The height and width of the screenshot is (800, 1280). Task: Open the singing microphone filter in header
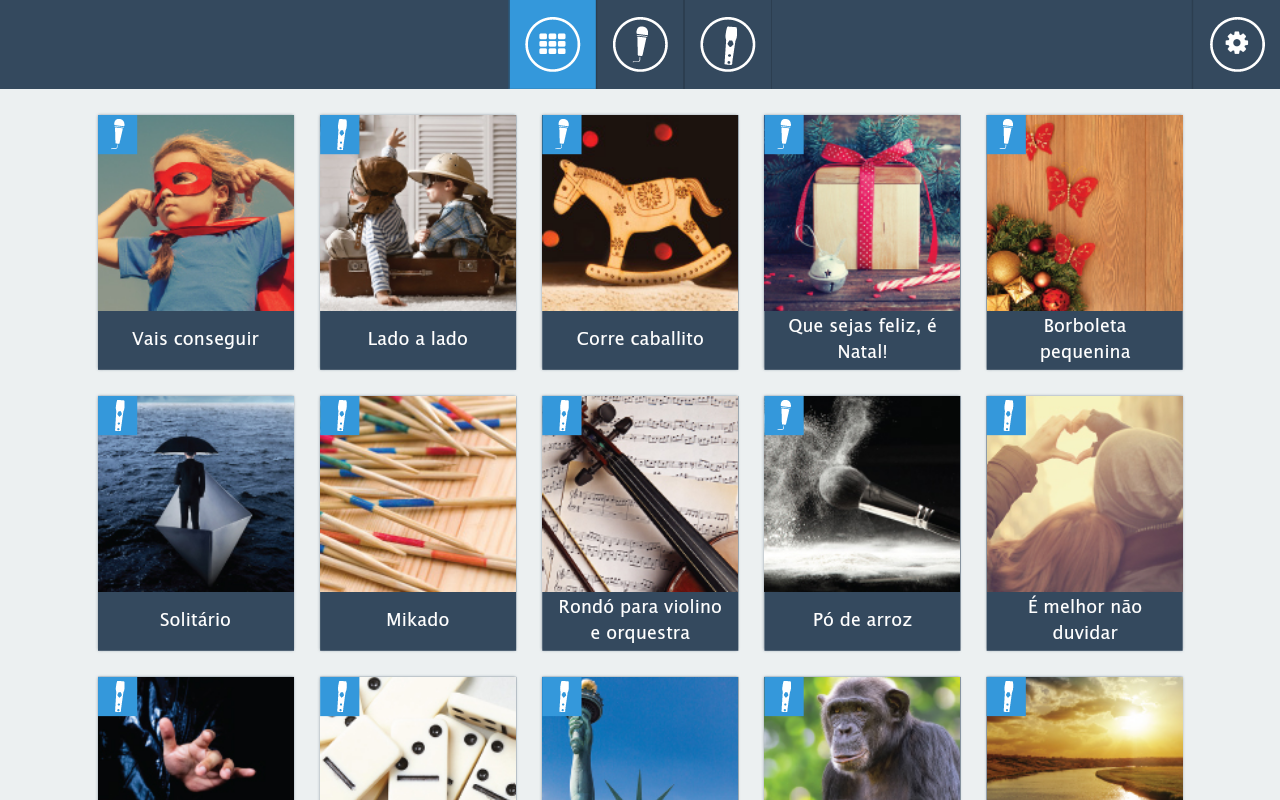[640, 44]
